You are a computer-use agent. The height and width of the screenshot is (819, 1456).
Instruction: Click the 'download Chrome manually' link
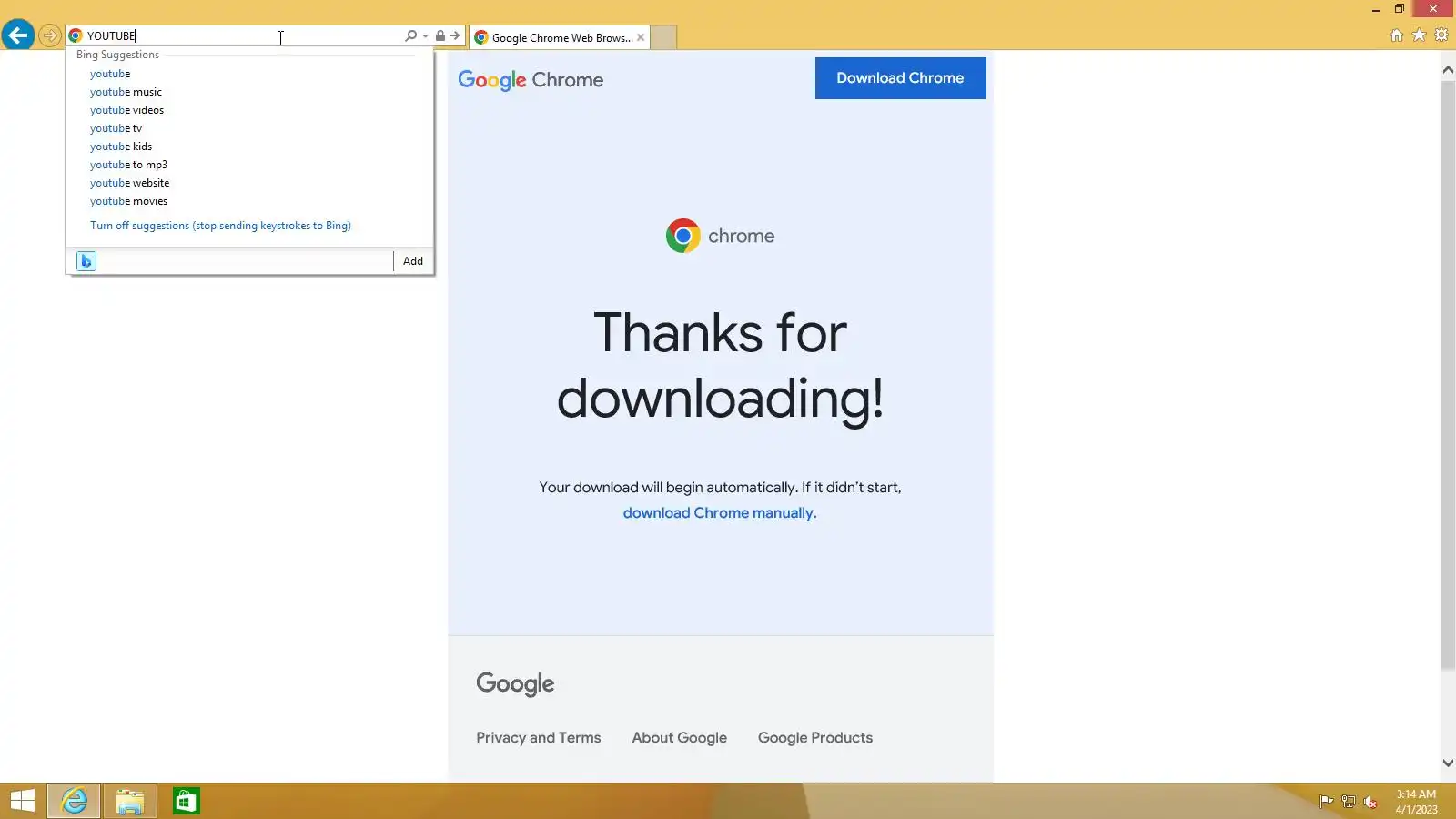(x=720, y=513)
